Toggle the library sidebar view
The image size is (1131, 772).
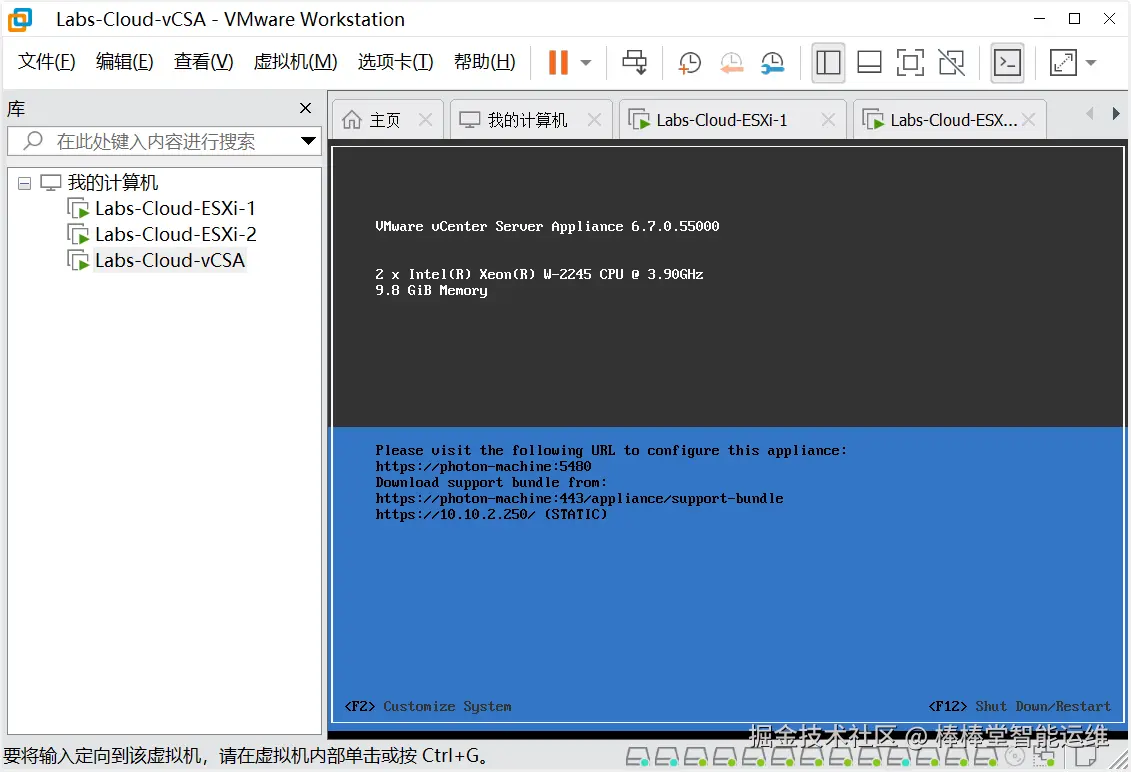[828, 63]
